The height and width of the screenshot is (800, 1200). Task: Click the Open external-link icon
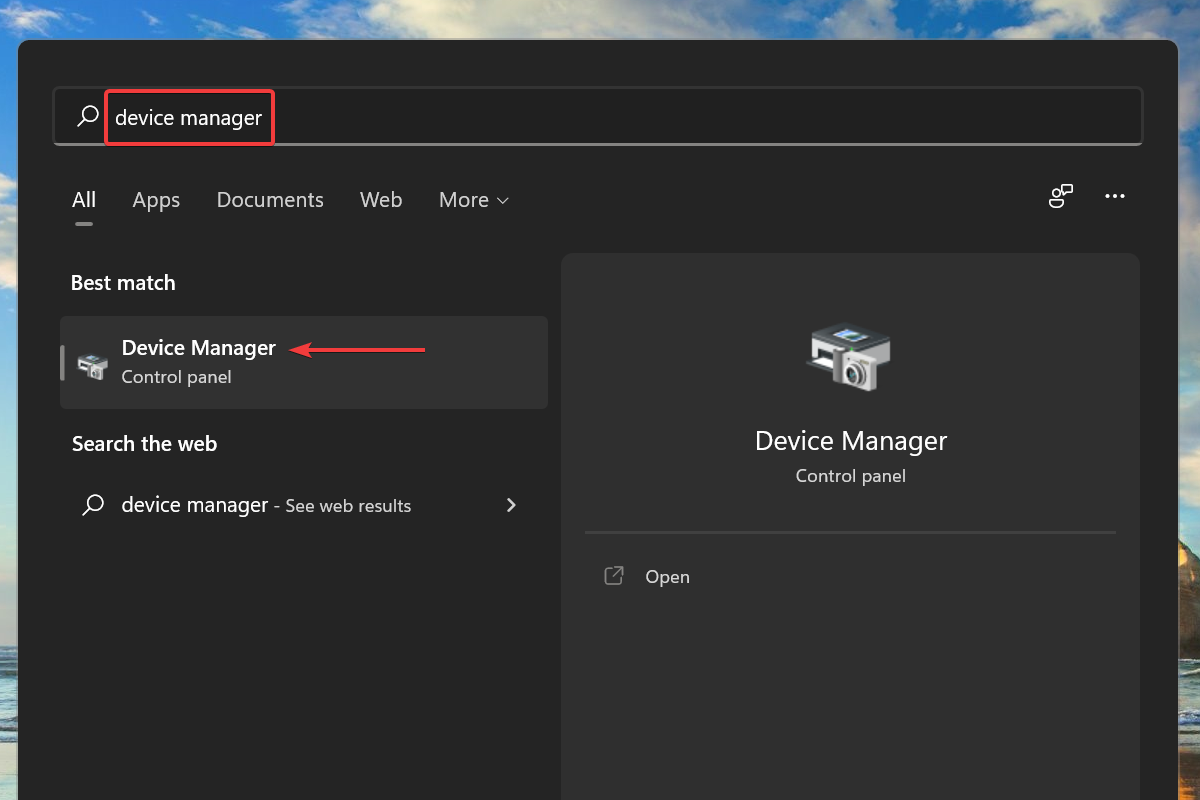[x=614, y=576]
